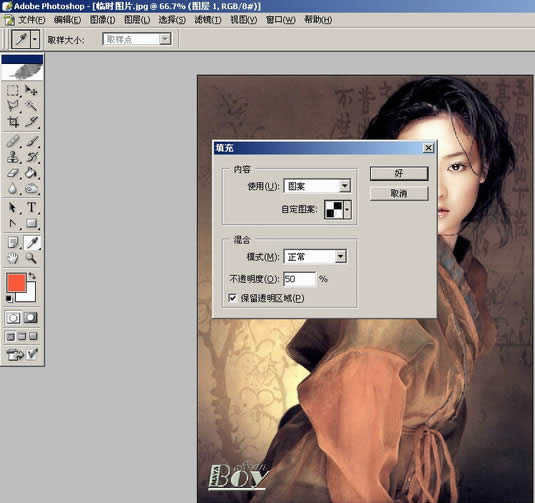The width and height of the screenshot is (535, 503).
Task: Open the 选择(S) menu
Action: coord(172,20)
